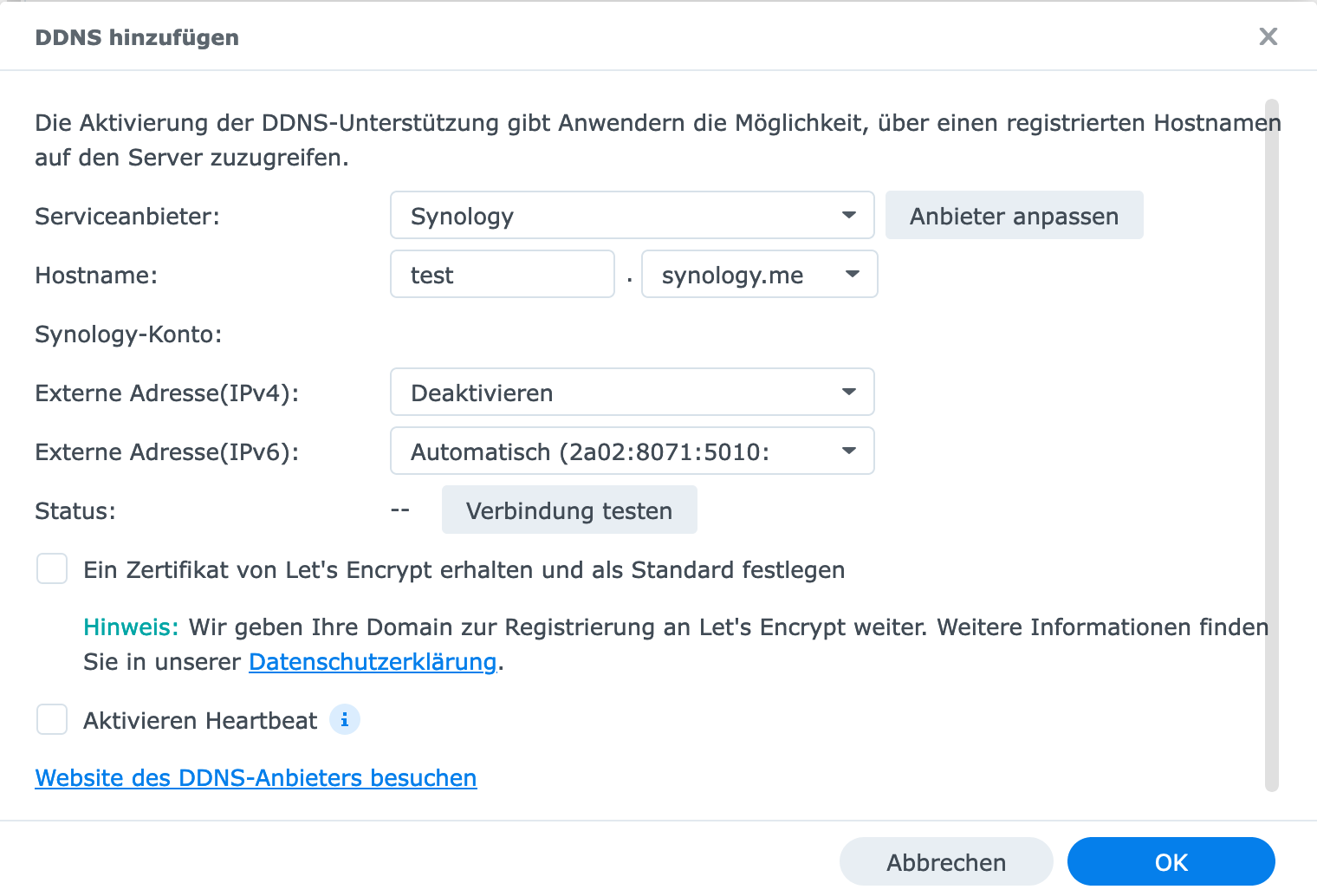This screenshot has height=896, width=1317.
Task: Open the Datenschutzerklärung link
Action: [x=373, y=662]
